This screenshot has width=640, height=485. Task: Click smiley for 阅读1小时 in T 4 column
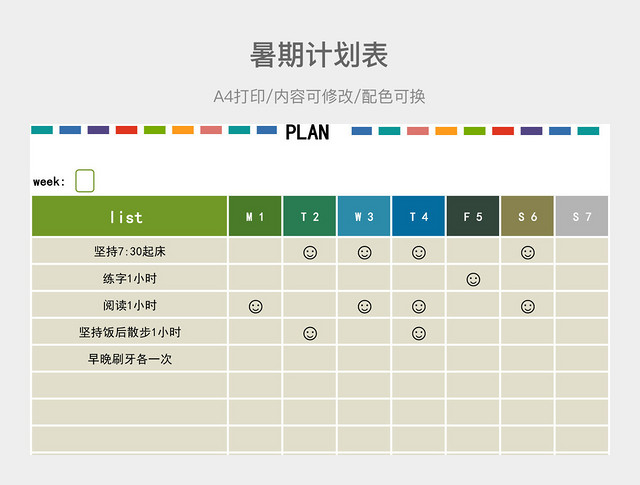pos(419,306)
